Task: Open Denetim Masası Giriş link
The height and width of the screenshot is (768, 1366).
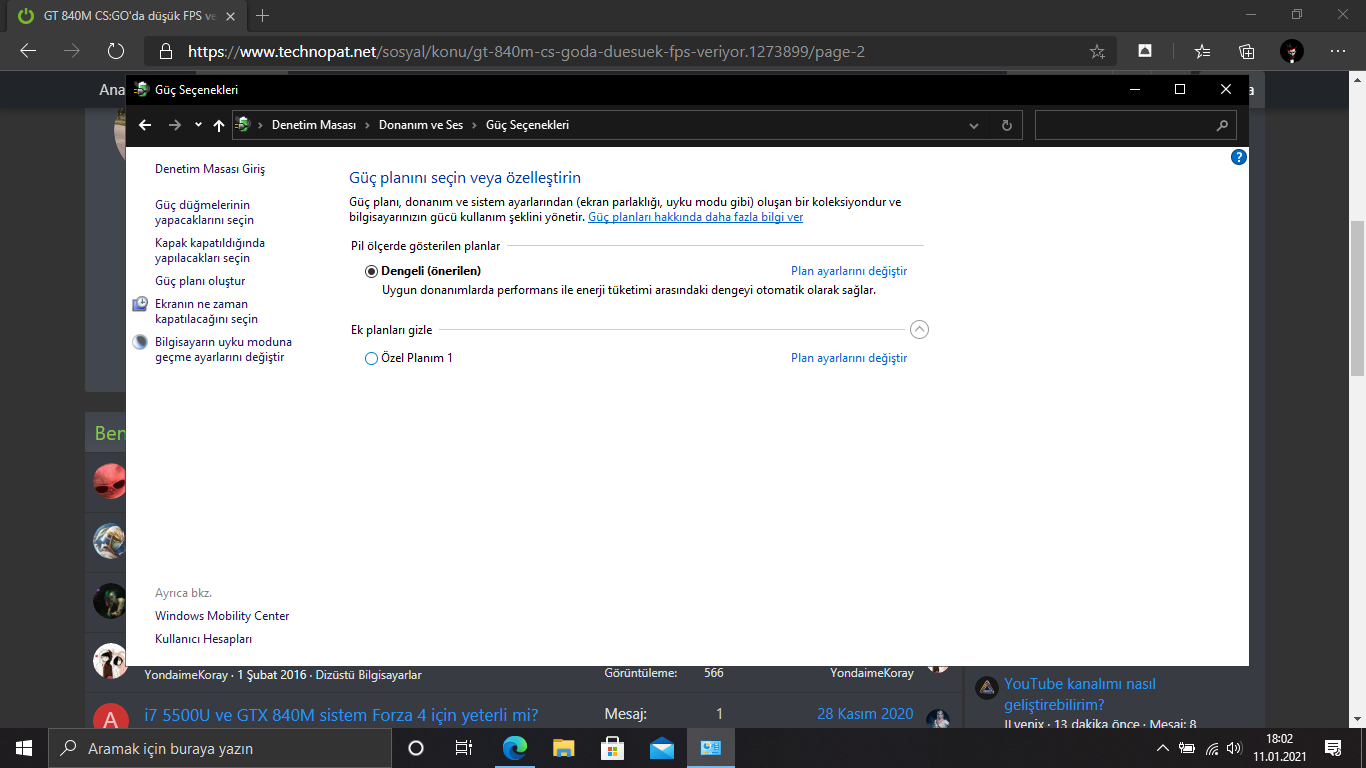Action: point(210,169)
